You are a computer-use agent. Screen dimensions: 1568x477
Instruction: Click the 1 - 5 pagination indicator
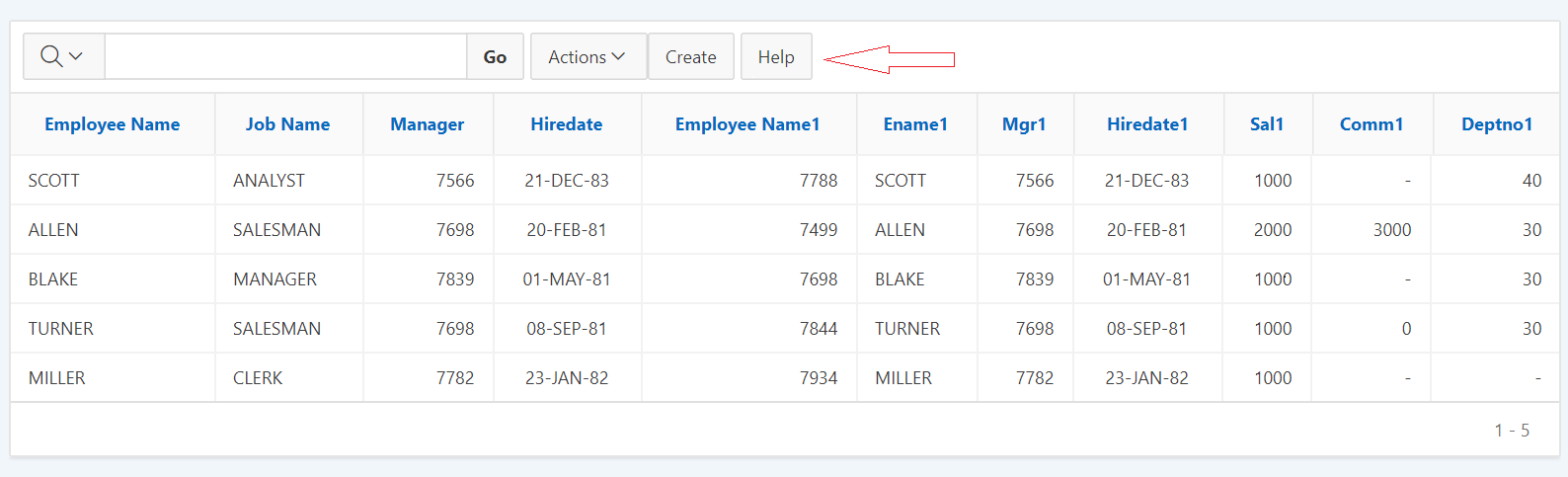tap(1512, 430)
